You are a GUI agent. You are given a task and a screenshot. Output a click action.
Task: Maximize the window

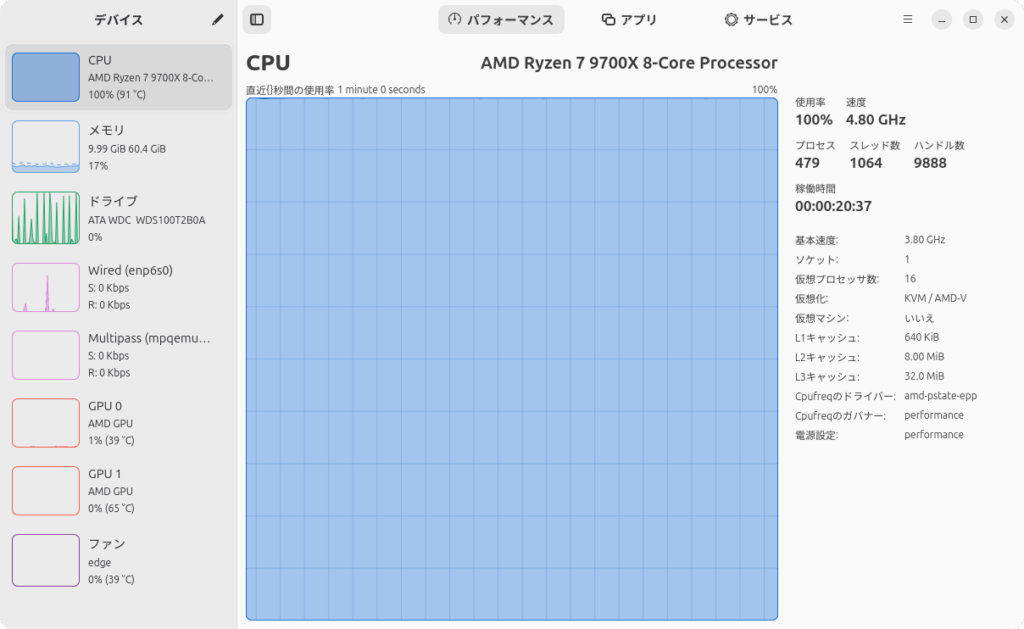[973, 20]
